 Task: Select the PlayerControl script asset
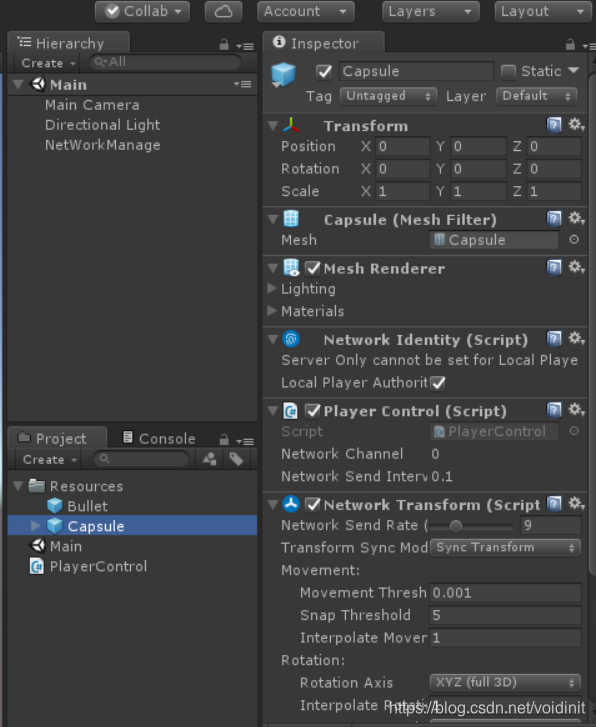point(88,566)
